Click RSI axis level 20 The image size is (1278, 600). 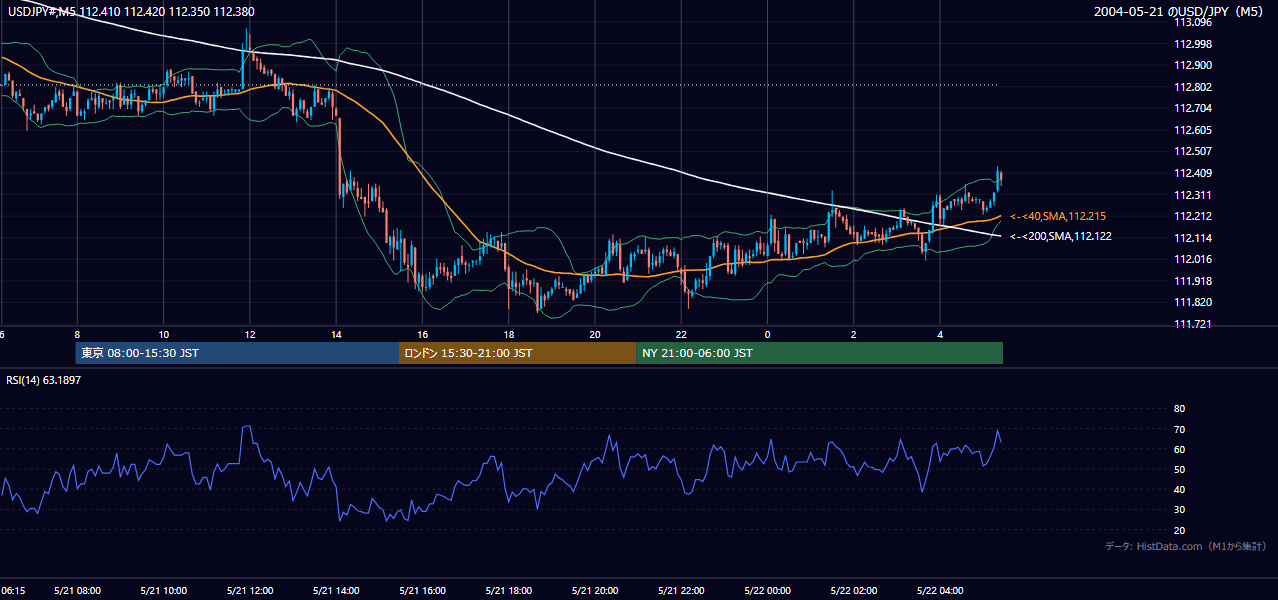pos(1179,530)
